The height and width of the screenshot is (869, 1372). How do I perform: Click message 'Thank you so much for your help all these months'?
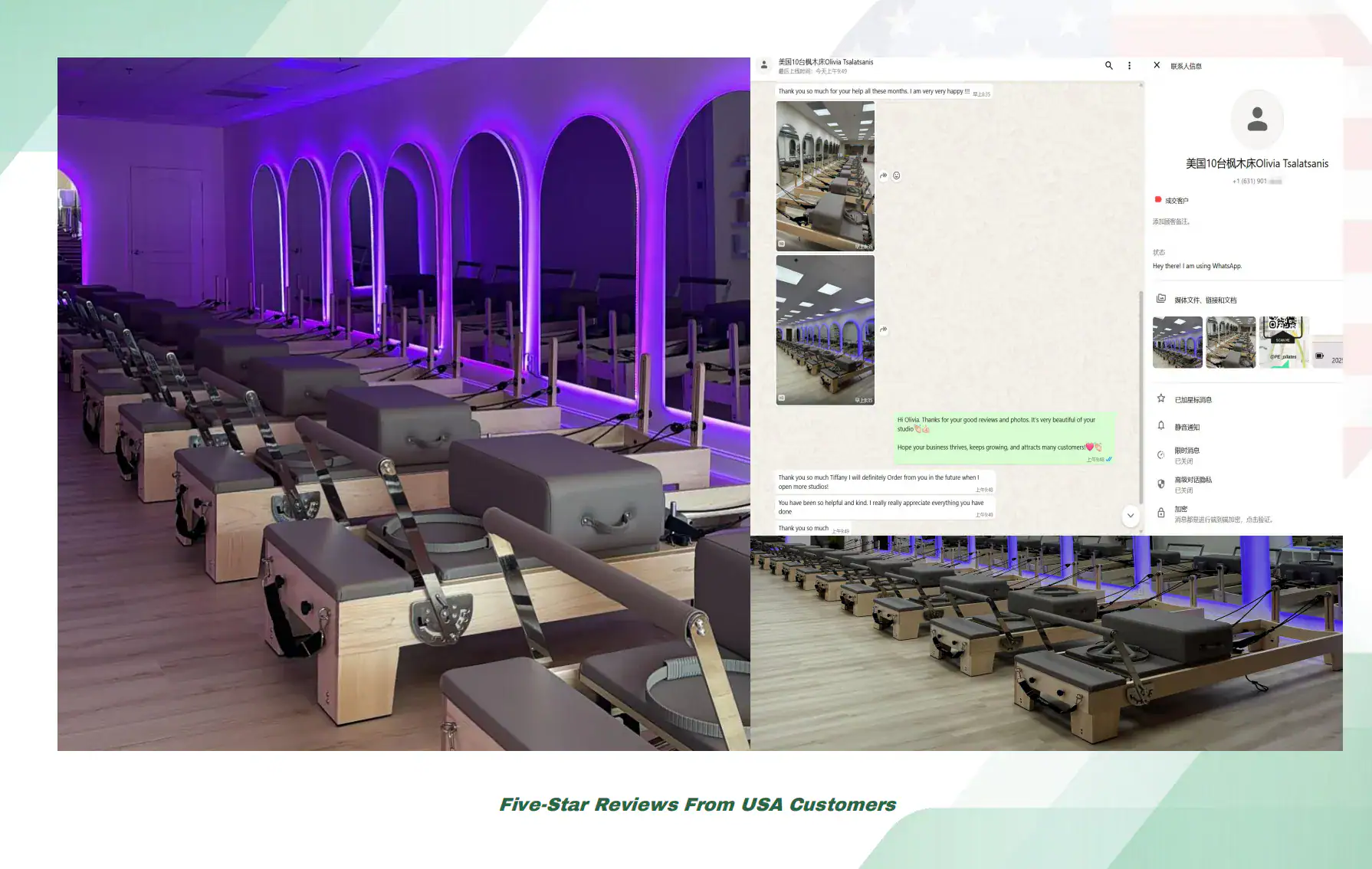click(884, 92)
